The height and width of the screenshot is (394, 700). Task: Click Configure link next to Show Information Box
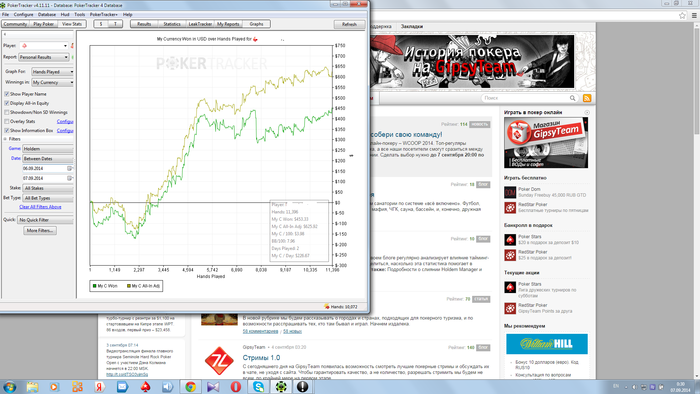[x=65, y=131]
